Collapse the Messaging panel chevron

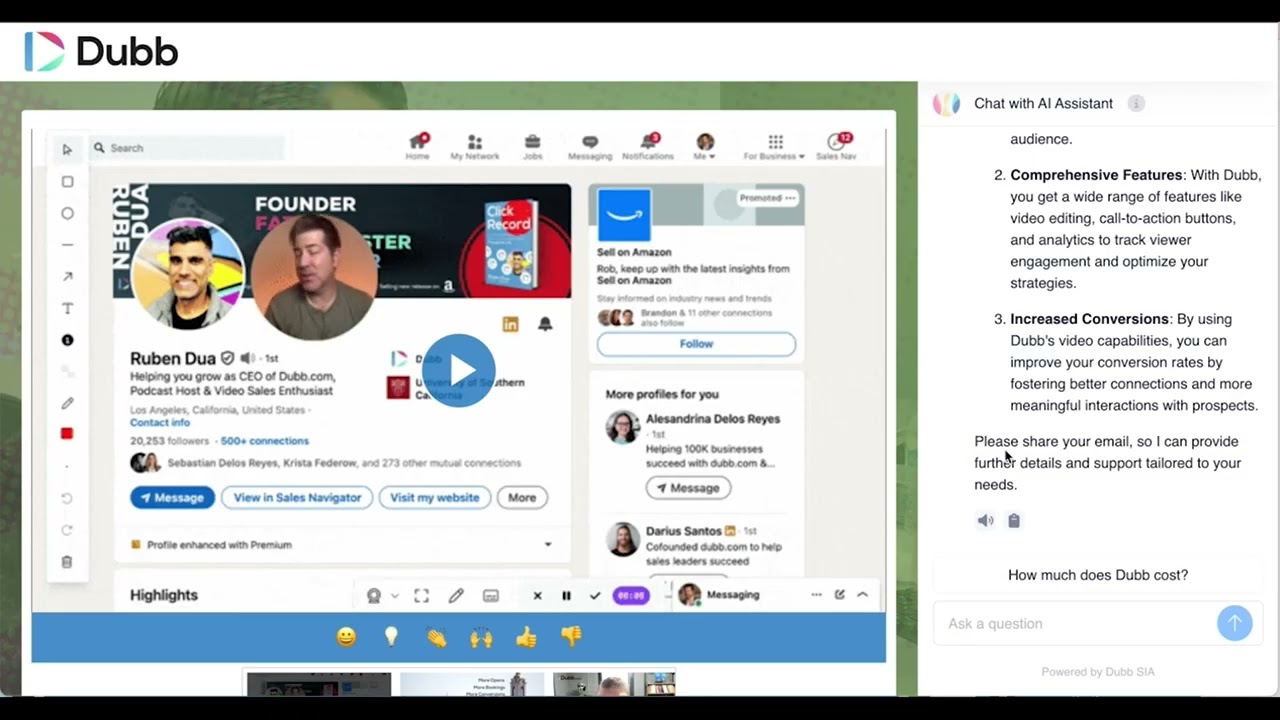point(862,595)
